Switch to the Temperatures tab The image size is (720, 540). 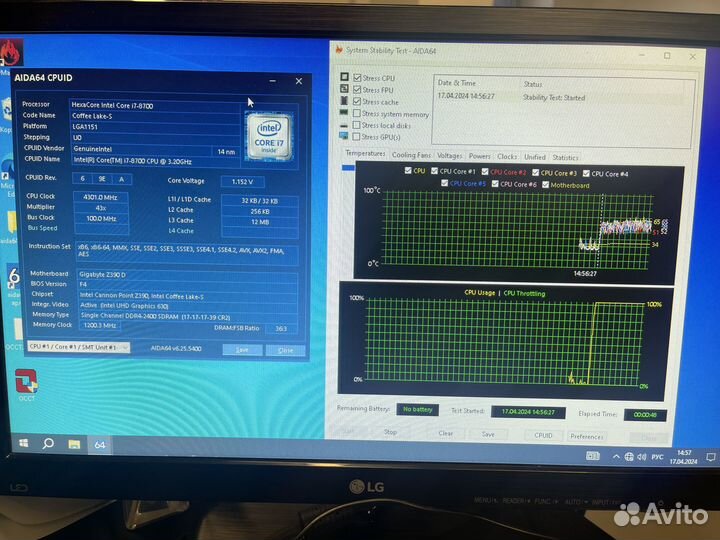click(366, 153)
